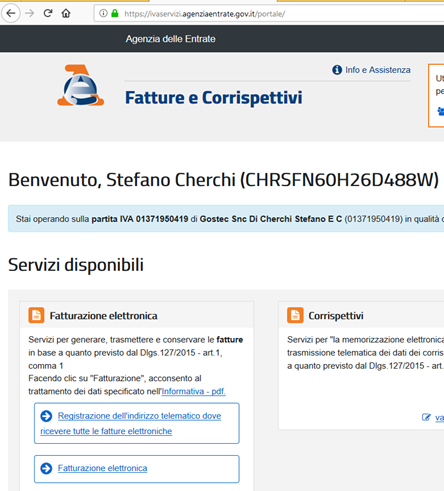Go to the browser home page icon
Screen dimensions: 444x491
[66, 13]
